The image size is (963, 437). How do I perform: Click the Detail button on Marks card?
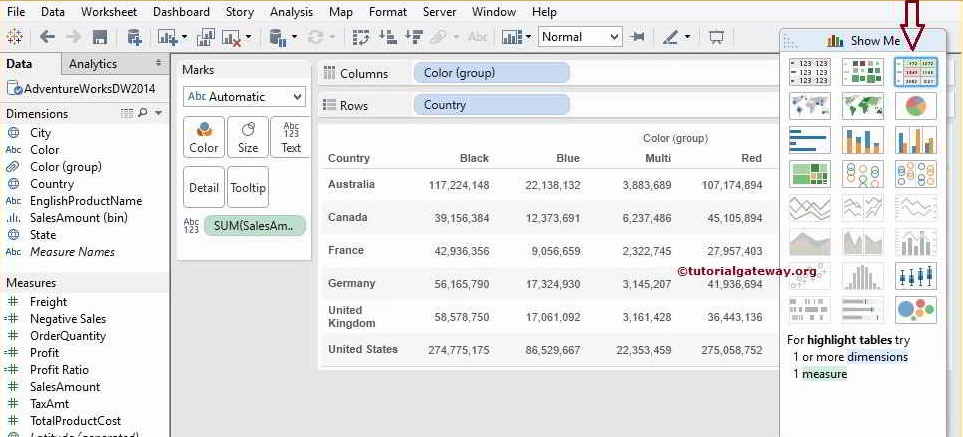point(204,187)
